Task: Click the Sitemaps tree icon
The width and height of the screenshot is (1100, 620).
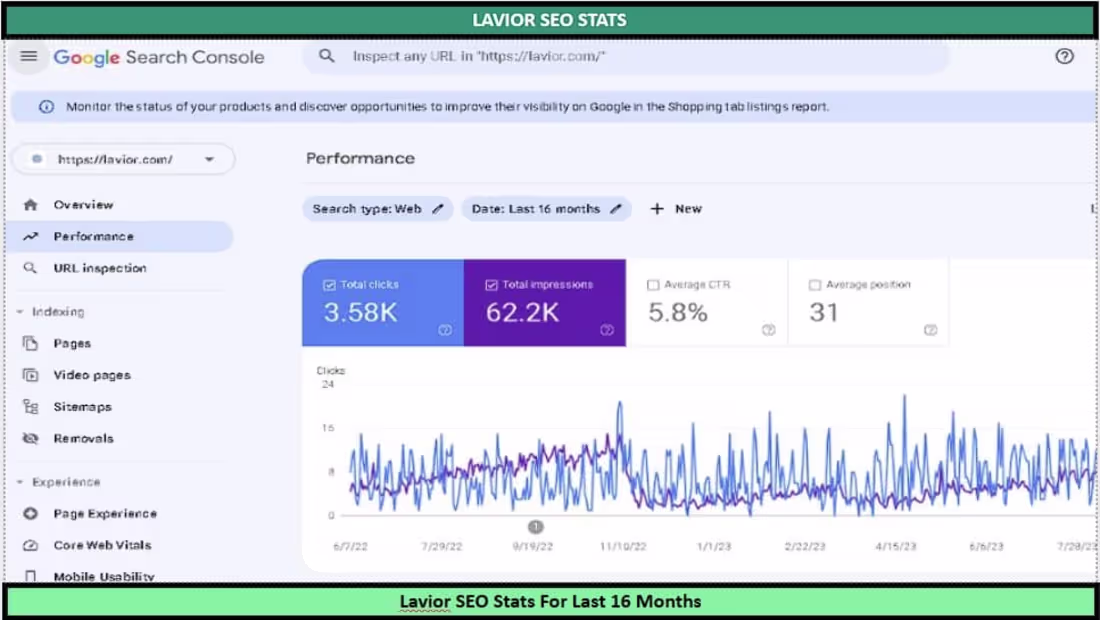Action: tap(30, 407)
